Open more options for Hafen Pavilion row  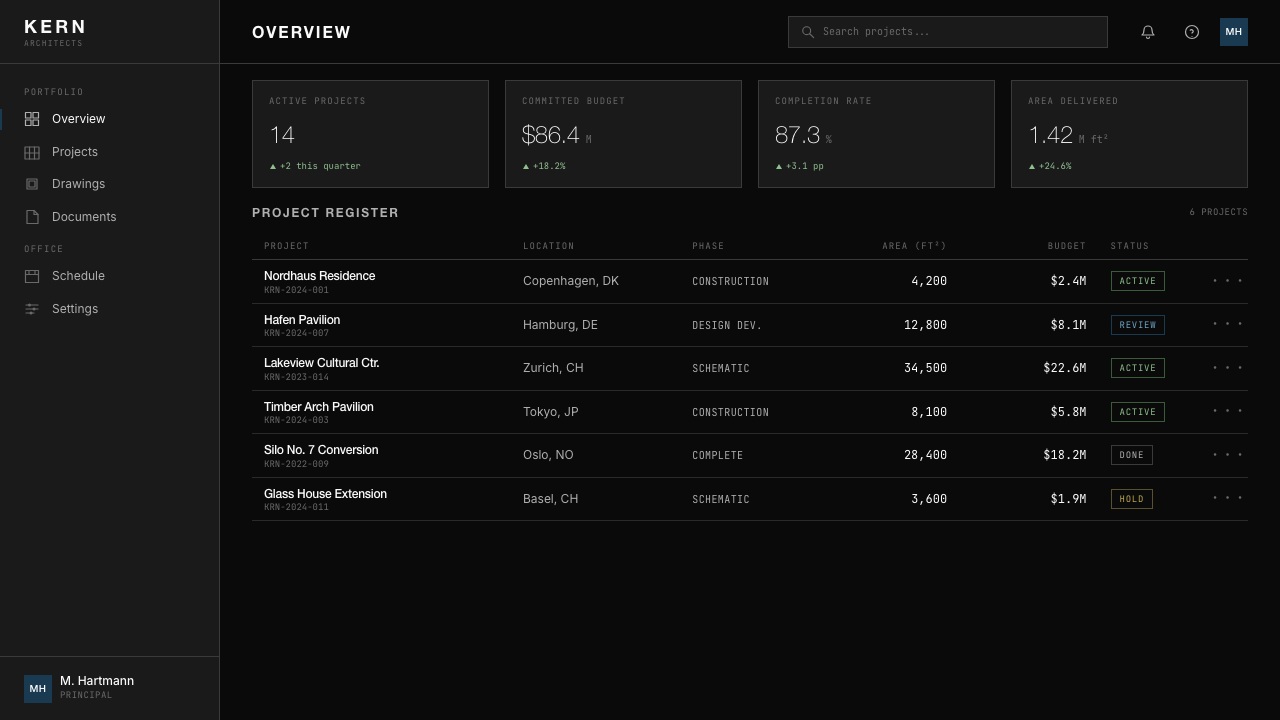(1227, 324)
